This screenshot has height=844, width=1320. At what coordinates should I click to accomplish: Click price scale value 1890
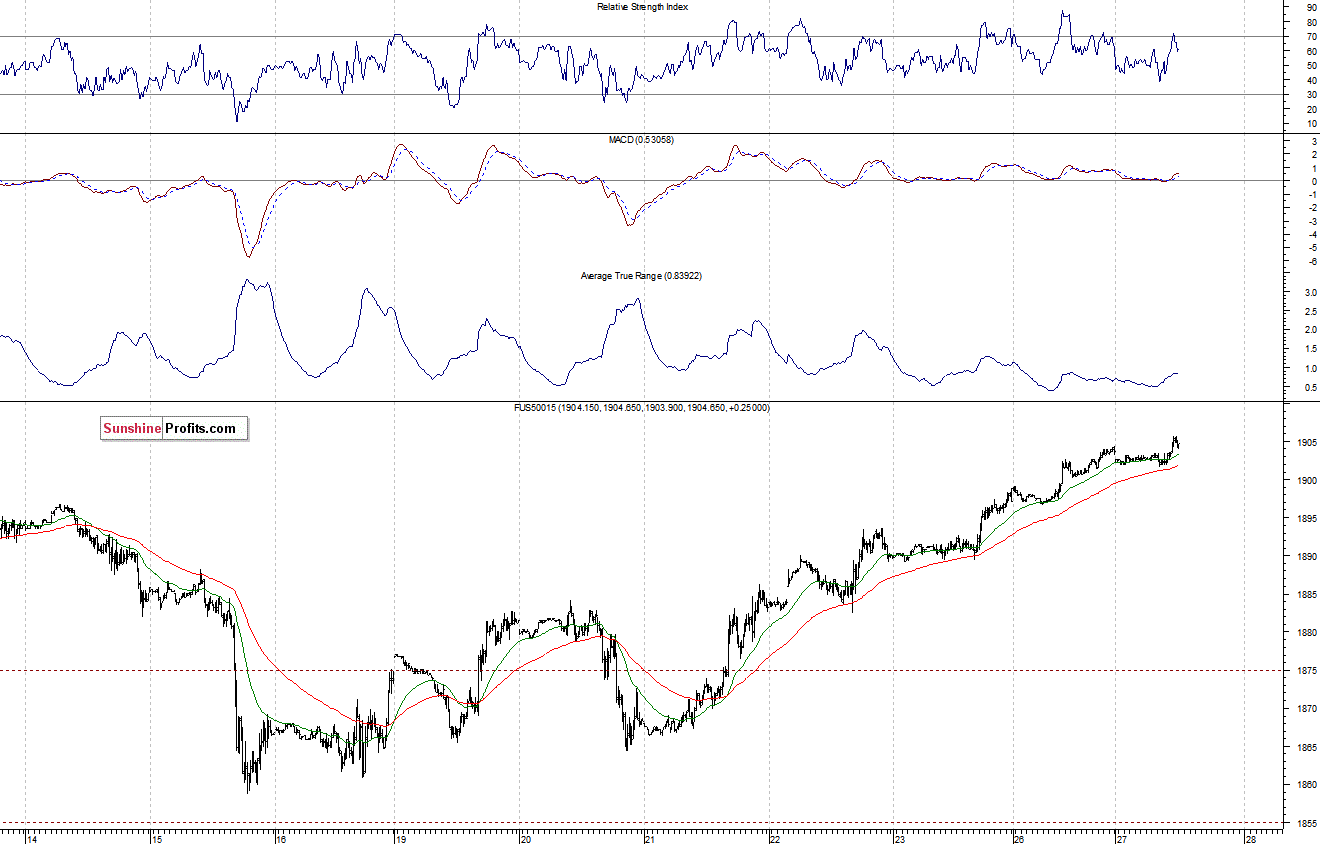click(1306, 556)
